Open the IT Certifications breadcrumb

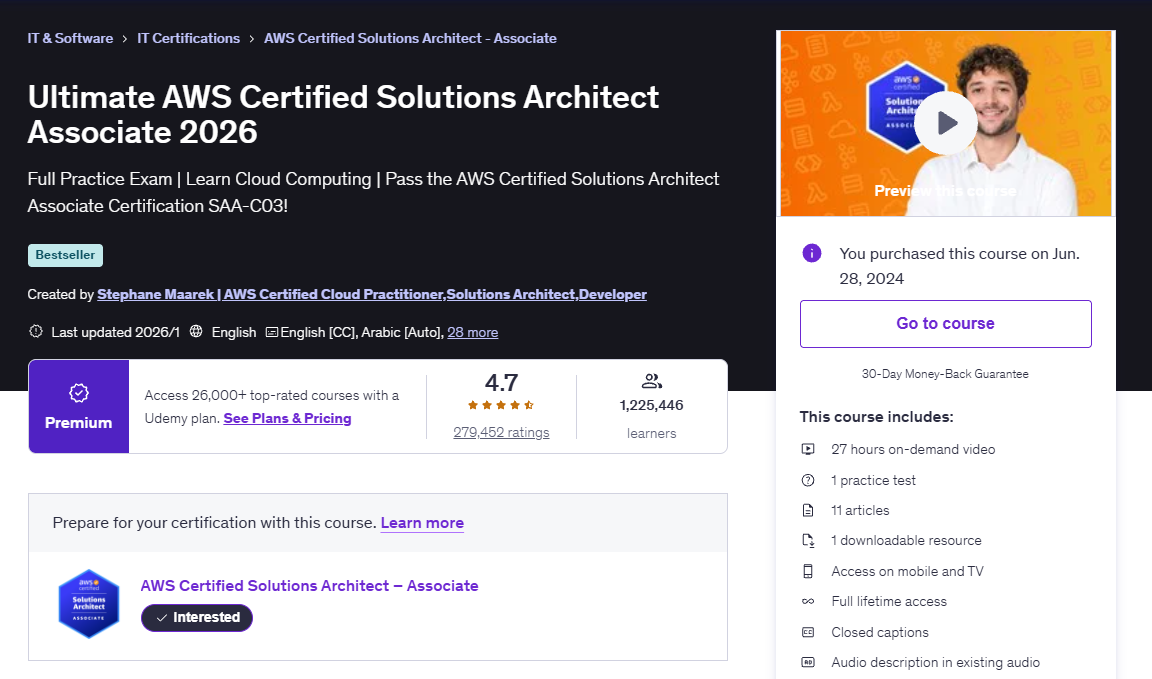(x=188, y=38)
